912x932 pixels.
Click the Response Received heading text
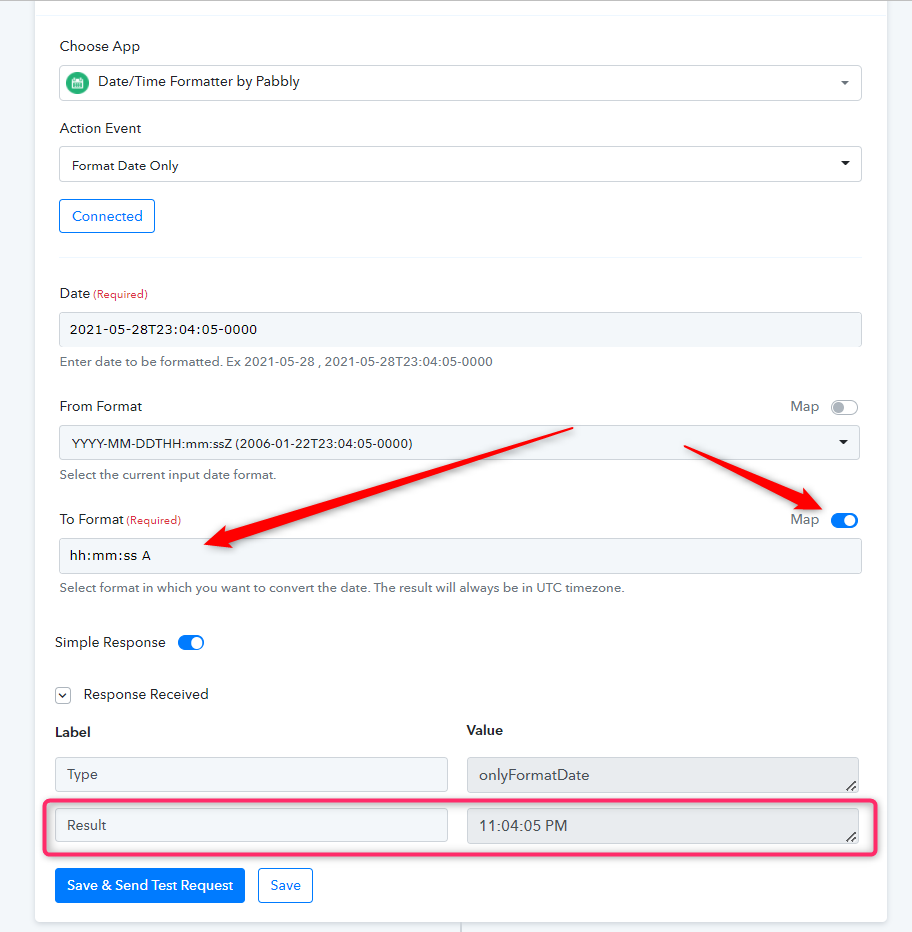[146, 694]
